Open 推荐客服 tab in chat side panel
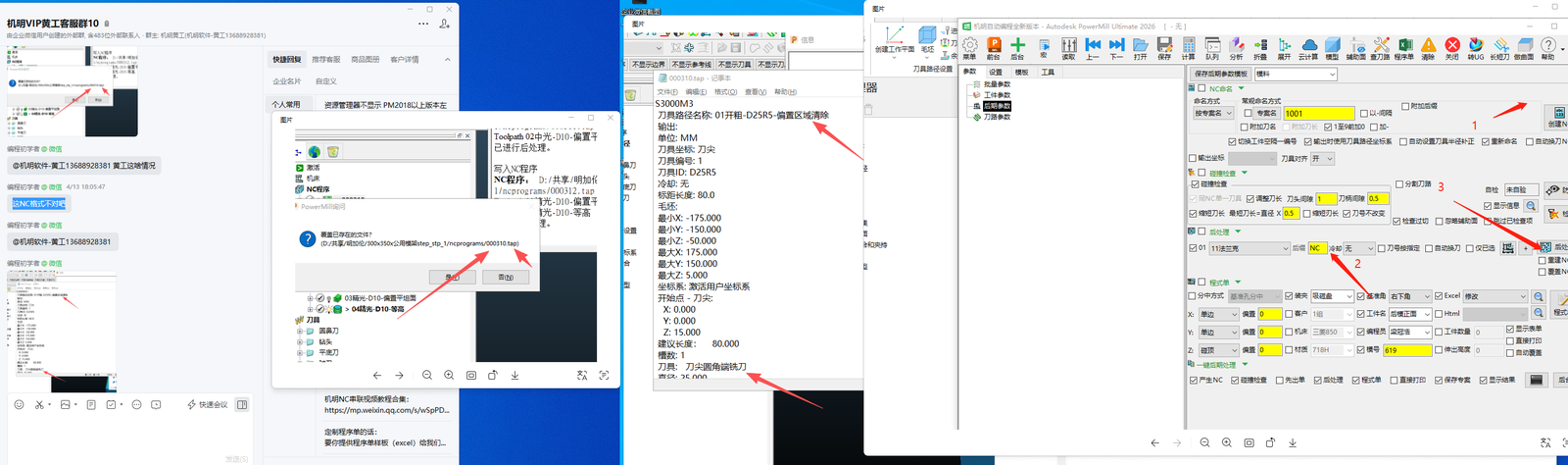This screenshot has height=465, width=1568. pyautogui.click(x=326, y=60)
